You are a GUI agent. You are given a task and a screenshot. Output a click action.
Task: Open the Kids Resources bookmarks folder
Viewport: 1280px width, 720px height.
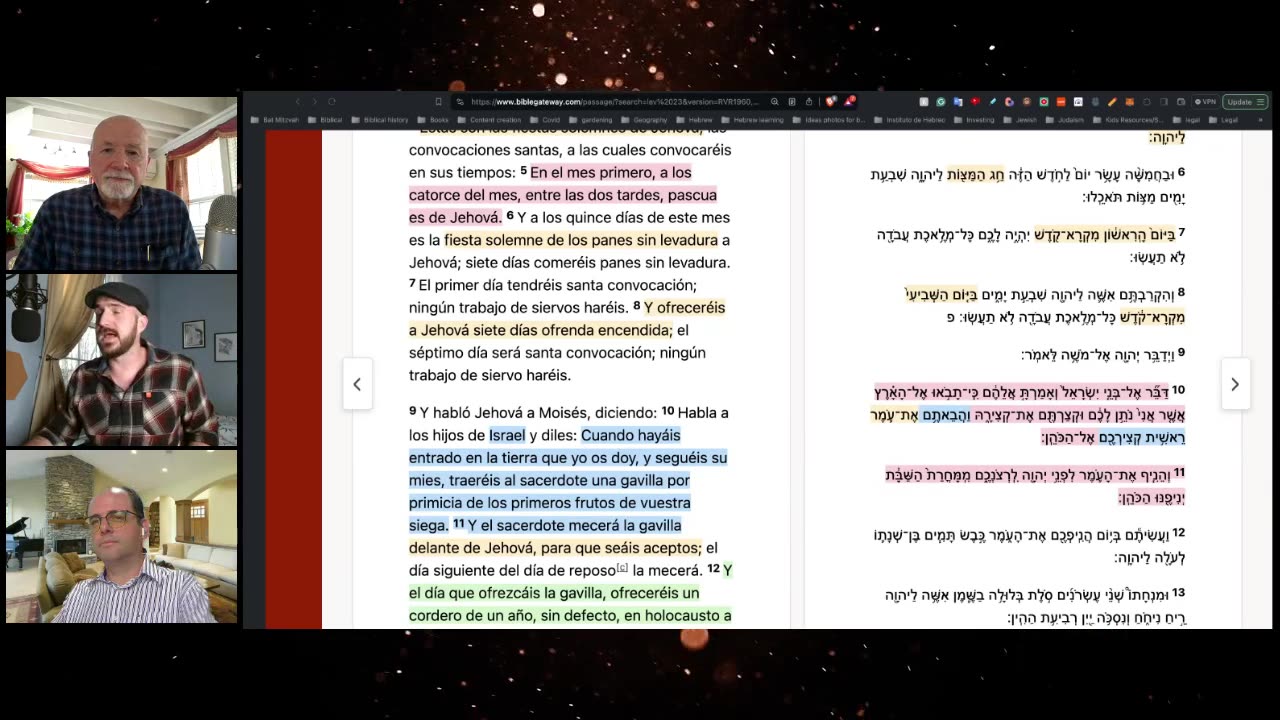tap(1128, 120)
